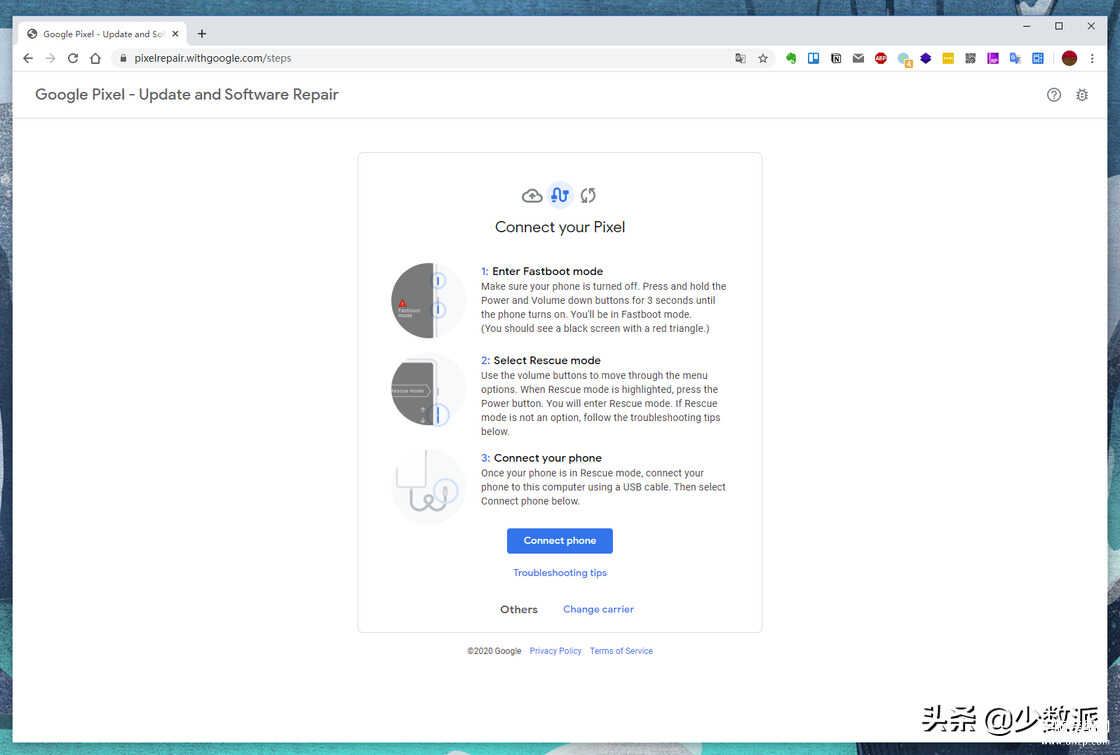Click the Rescue mode illustration

point(428,391)
